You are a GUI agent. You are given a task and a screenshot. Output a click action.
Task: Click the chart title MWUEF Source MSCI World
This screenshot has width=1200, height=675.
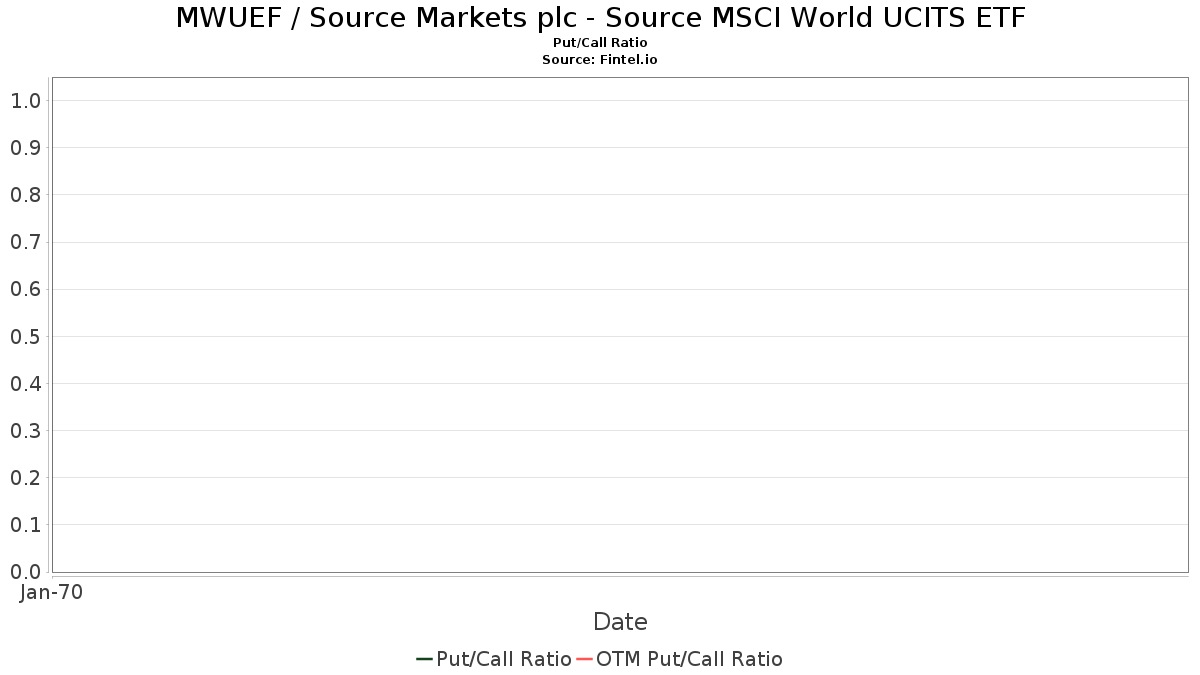pyautogui.click(x=600, y=18)
